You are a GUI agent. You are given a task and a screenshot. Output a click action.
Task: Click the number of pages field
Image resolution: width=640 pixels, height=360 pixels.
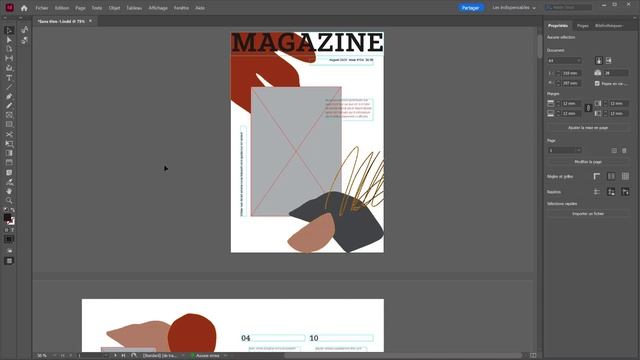pyautogui.click(x=616, y=73)
